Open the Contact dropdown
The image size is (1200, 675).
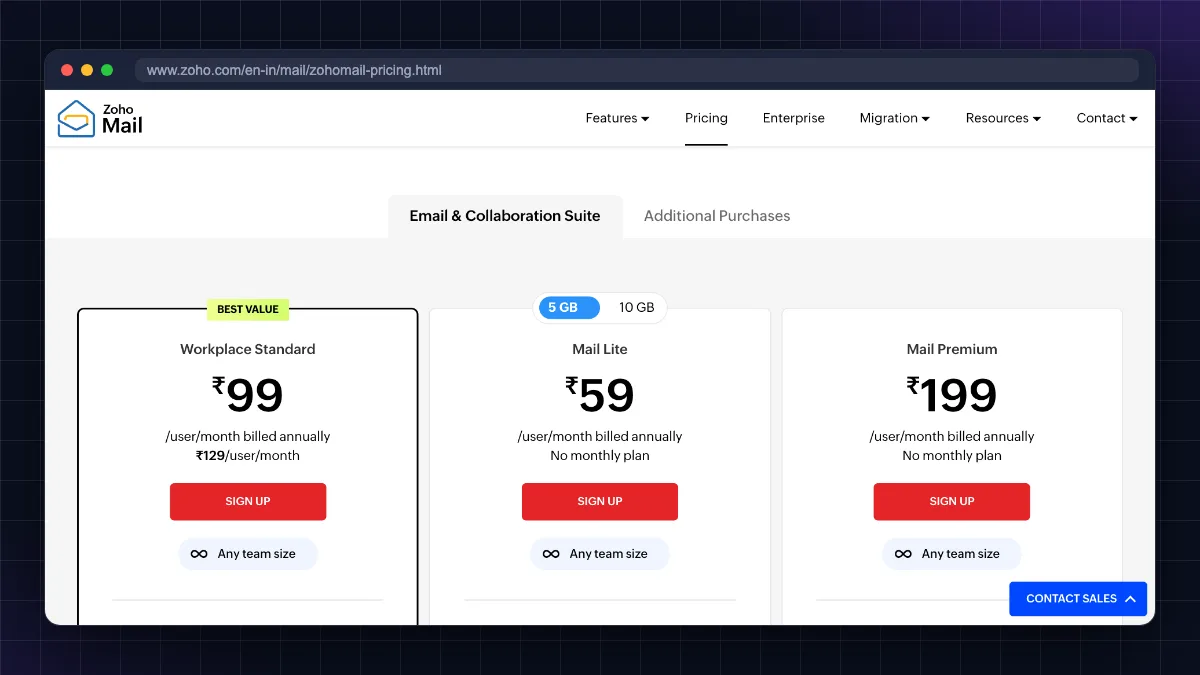click(x=1107, y=118)
